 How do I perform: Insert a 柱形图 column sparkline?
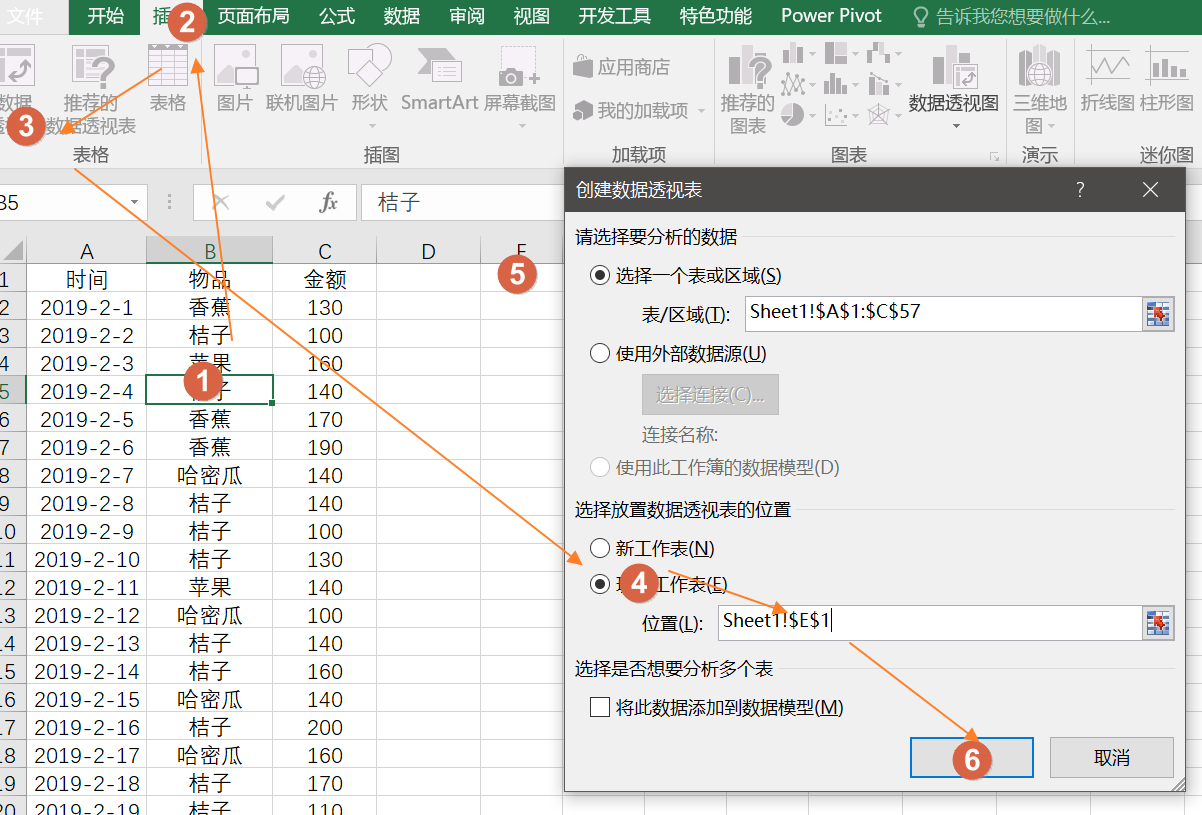(x=1167, y=78)
